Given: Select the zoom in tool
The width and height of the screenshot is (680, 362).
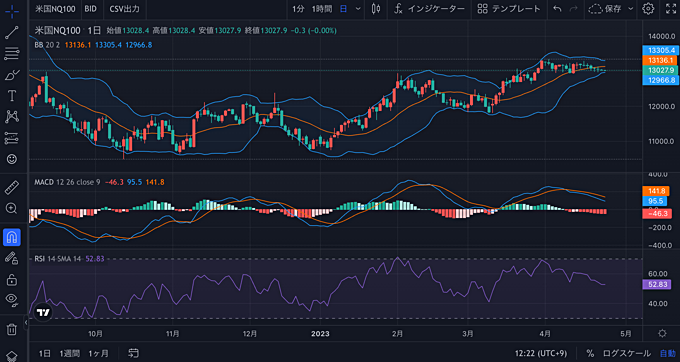Looking at the screenshot, I should click(x=12, y=209).
